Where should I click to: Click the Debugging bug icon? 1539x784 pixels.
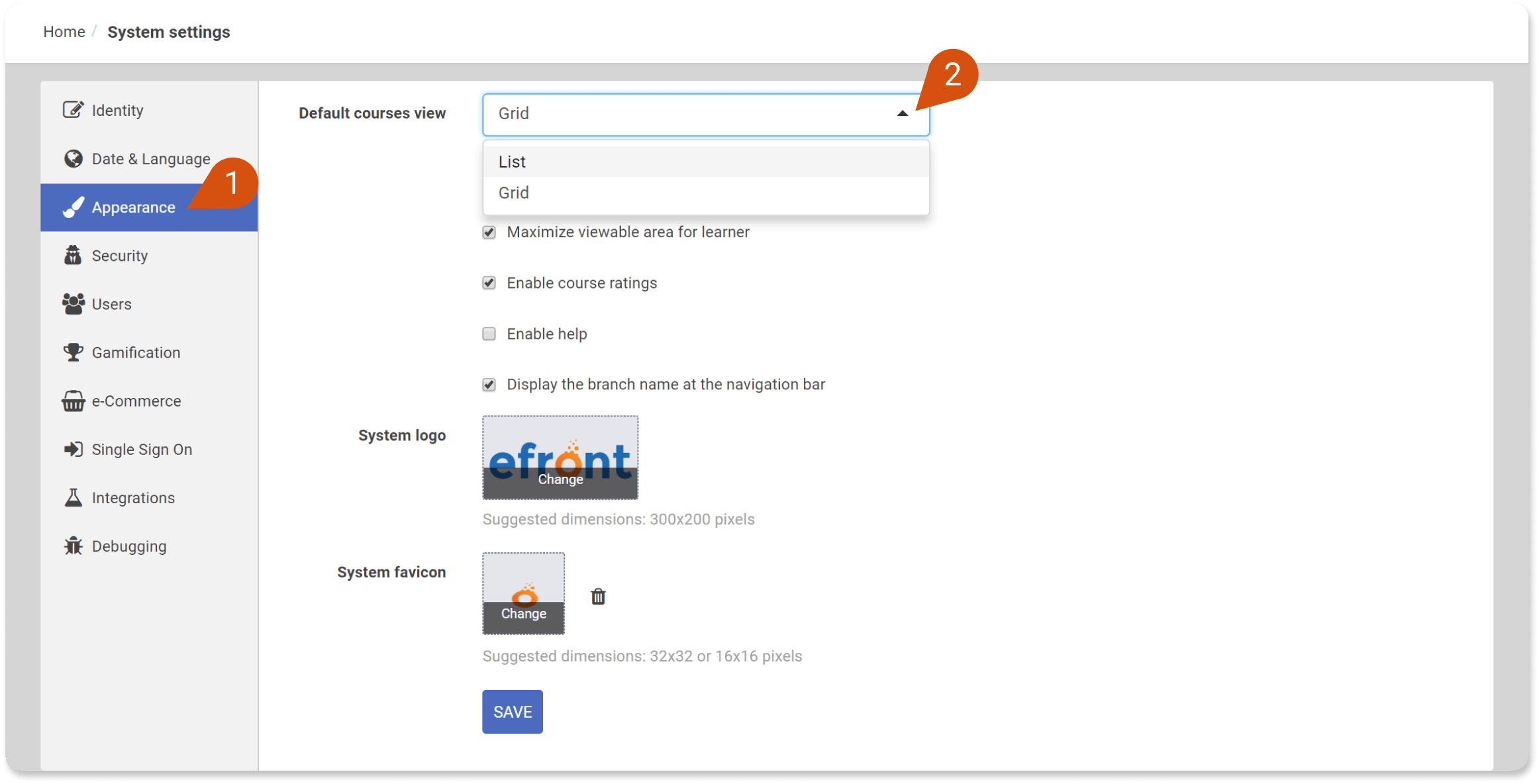[x=73, y=546]
